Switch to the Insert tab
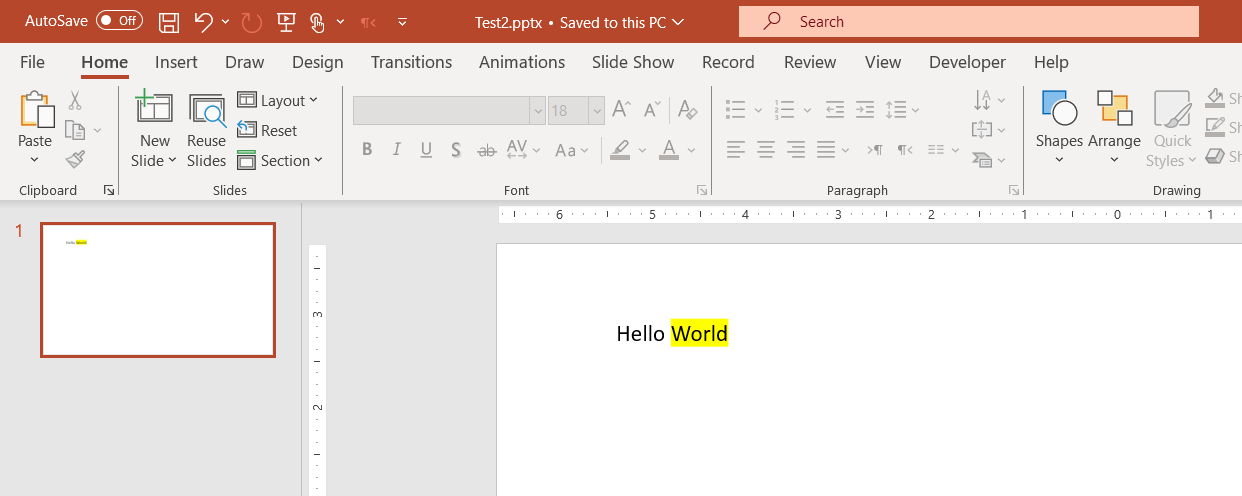This screenshot has width=1242, height=496. point(176,62)
